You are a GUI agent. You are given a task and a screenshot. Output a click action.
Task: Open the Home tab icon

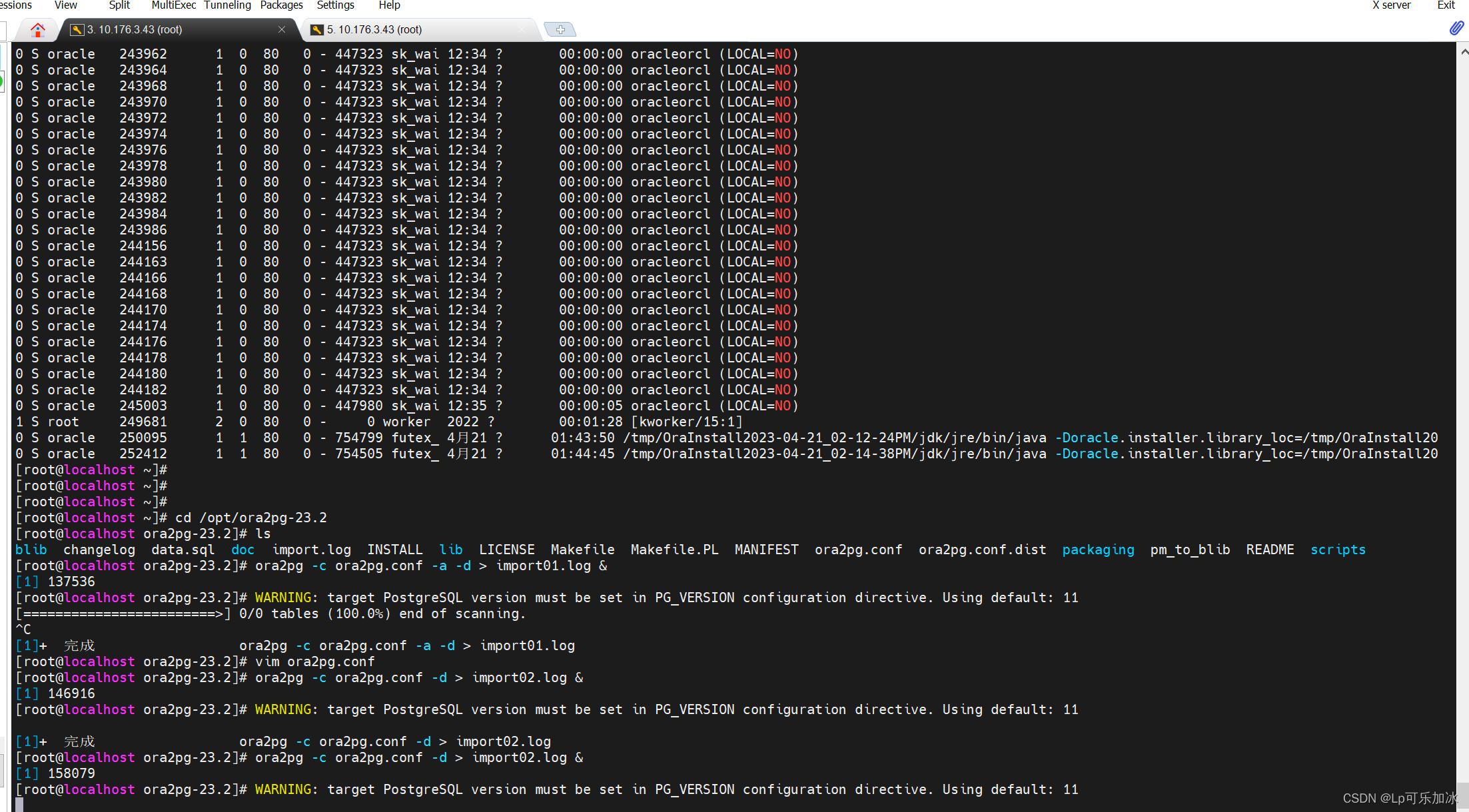click(x=38, y=29)
